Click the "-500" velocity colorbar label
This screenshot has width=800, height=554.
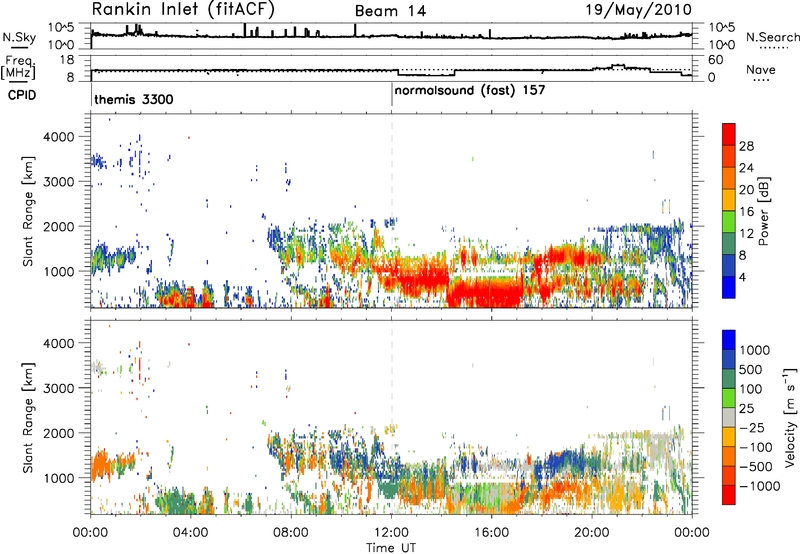(x=756, y=467)
